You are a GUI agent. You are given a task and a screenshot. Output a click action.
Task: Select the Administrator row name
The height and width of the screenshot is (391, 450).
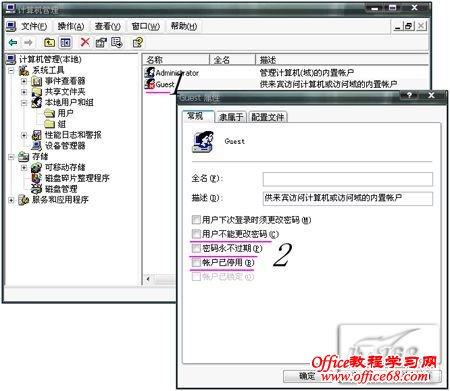tap(177, 73)
